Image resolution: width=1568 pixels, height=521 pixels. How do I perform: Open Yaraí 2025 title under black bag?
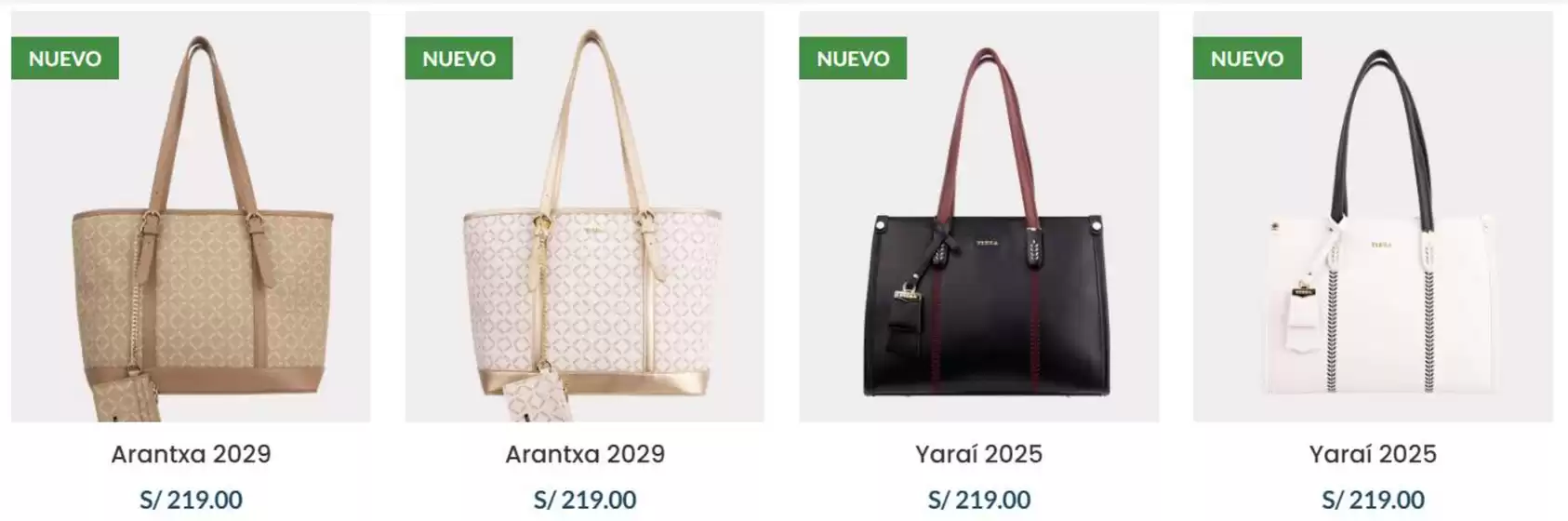(x=979, y=454)
